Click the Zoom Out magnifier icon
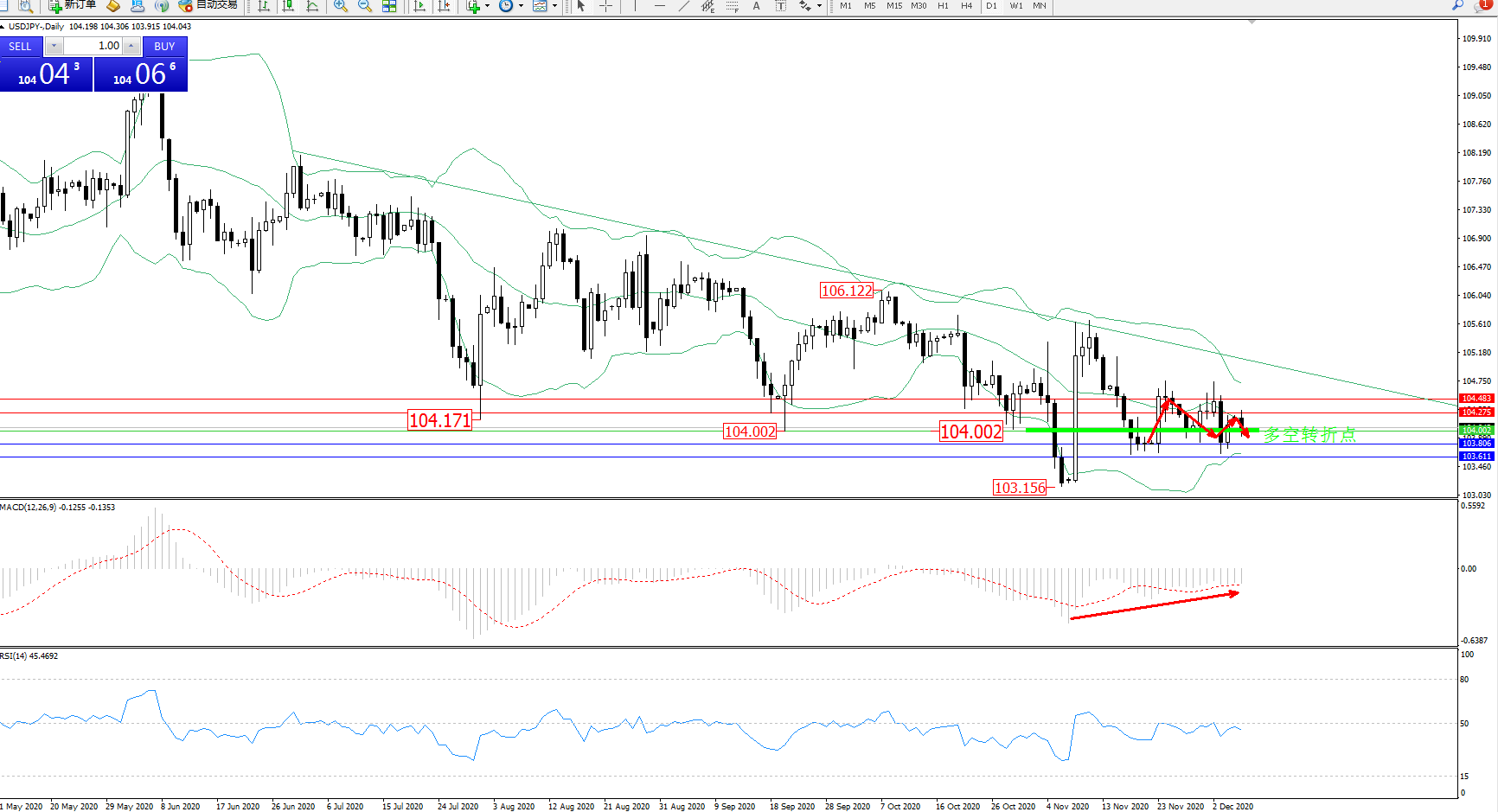Viewport: 1498px width, 812px height. (365, 6)
